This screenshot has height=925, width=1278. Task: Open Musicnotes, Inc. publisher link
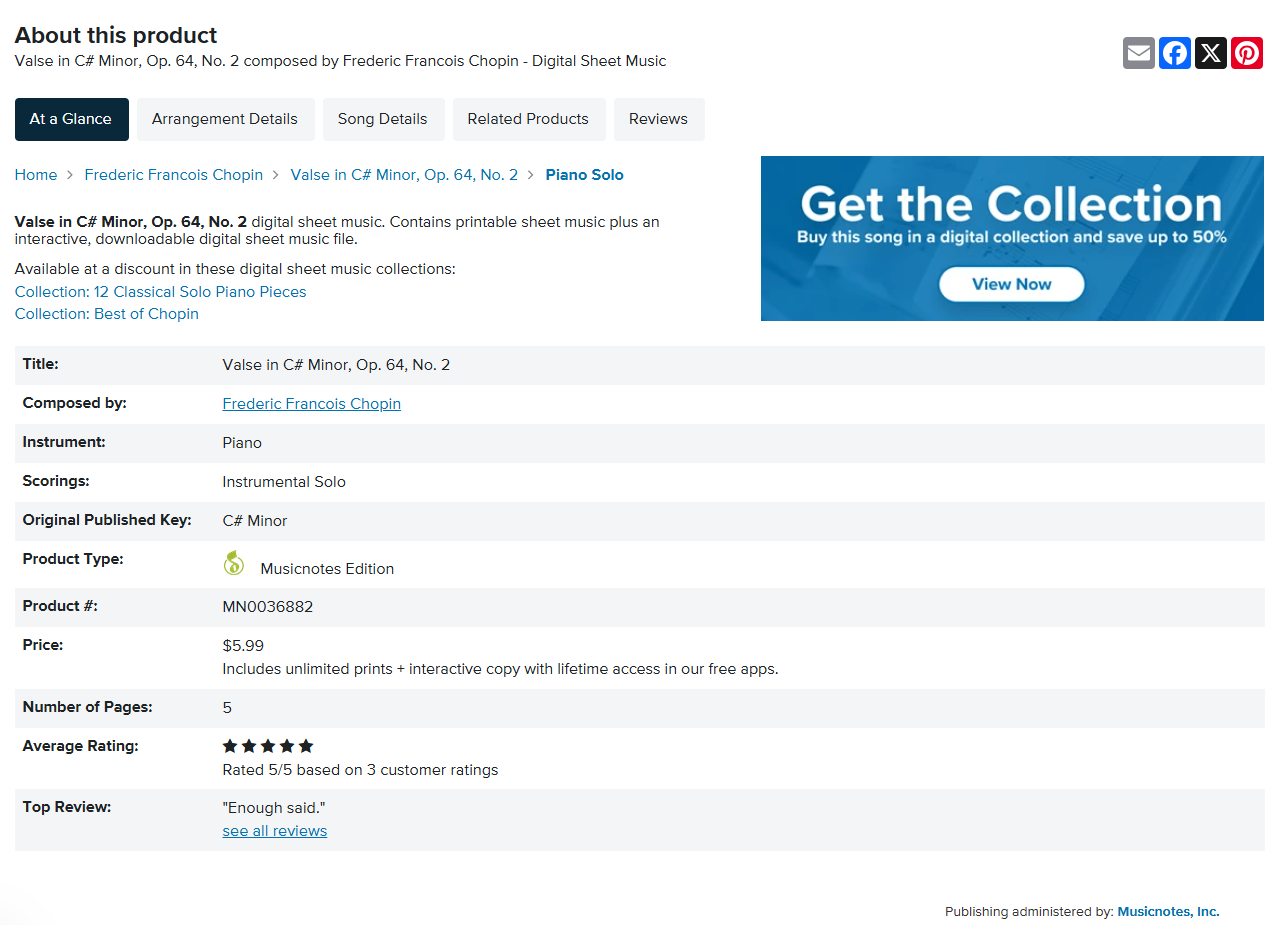1168,912
